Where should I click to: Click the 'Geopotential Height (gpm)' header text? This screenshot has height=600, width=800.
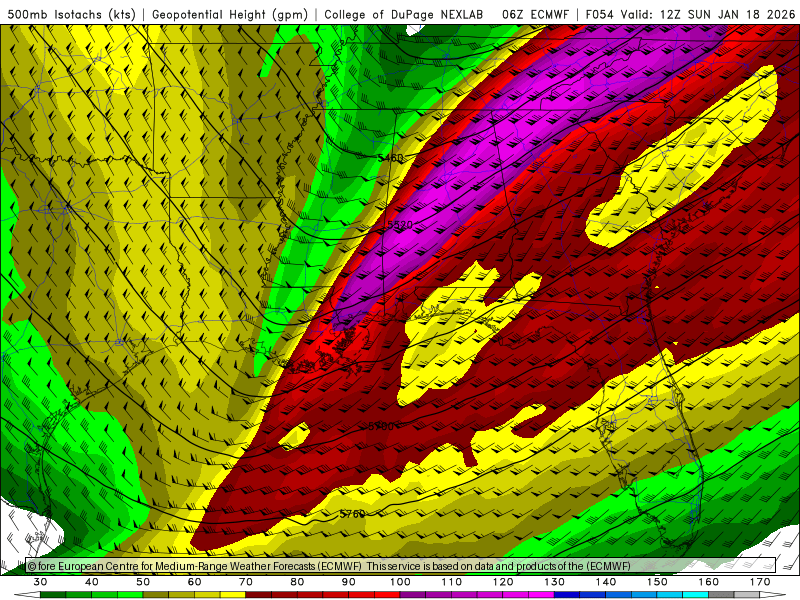(230, 14)
